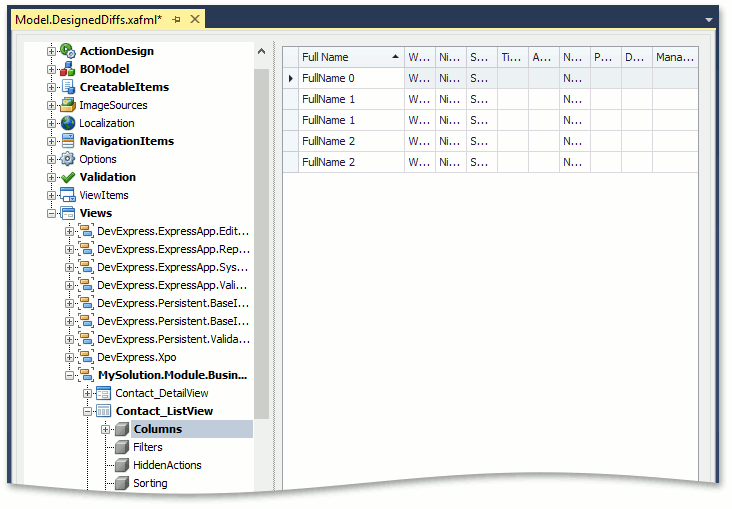Image resolution: width=732 pixels, height=509 pixels.
Task: Click the NavigationItems node icon
Action: tap(68, 141)
